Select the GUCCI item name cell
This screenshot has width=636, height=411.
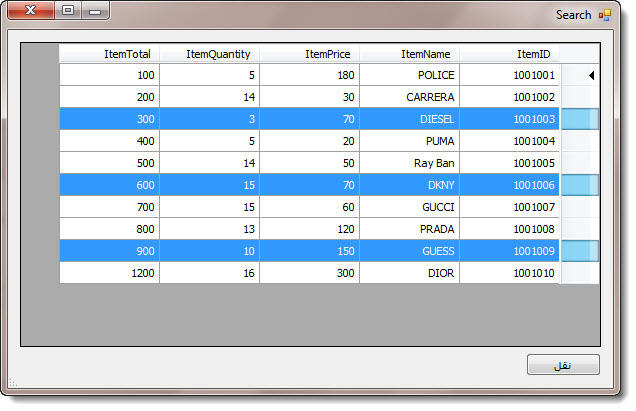[x=410, y=207]
